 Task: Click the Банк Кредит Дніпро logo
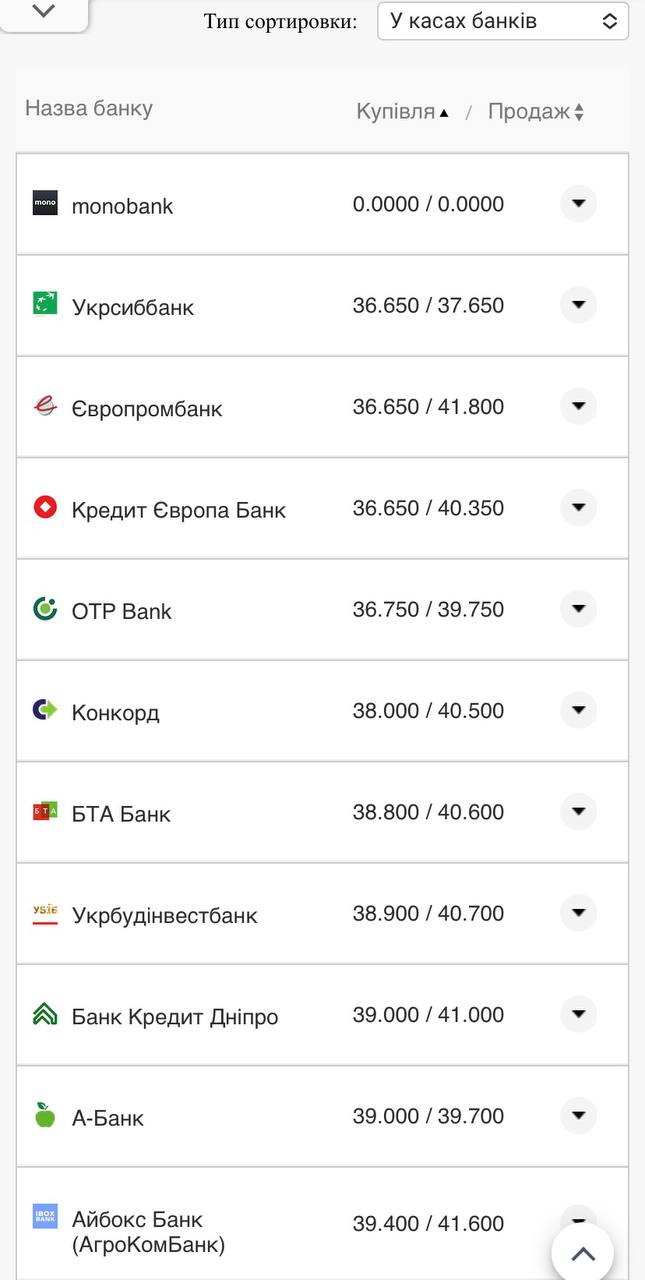coord(44,1015)
